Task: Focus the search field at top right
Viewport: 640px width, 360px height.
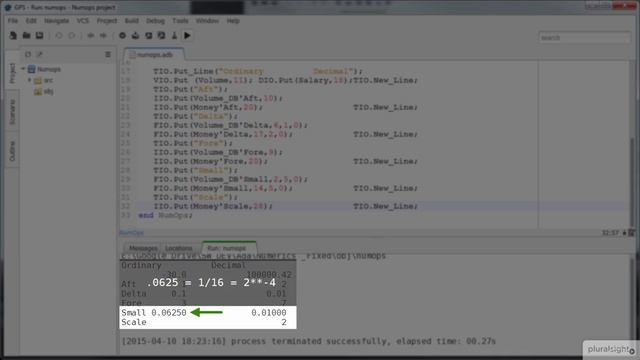Action: click(584, 38)
